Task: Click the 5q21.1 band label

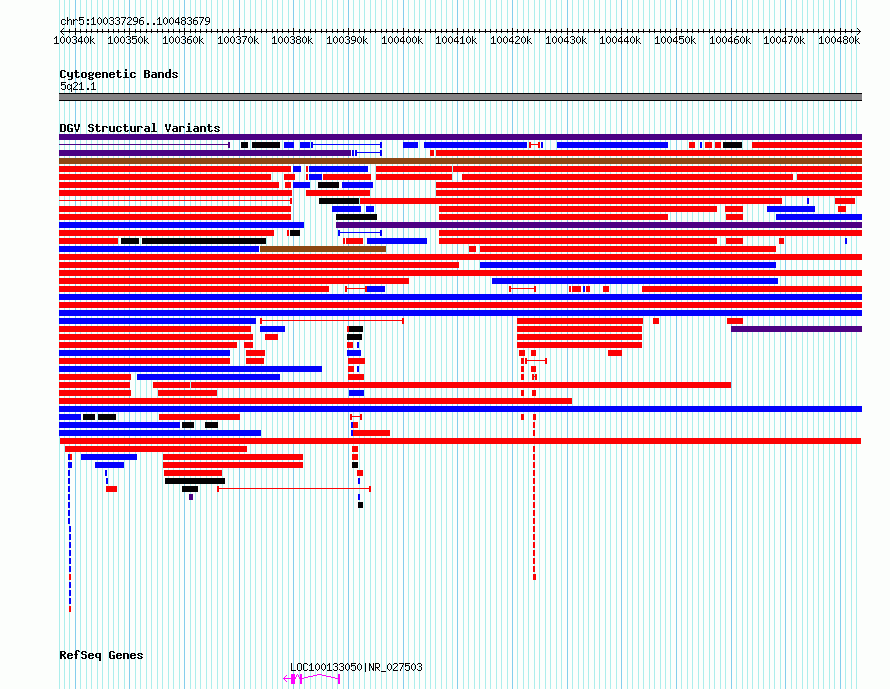Action: pyautogui.click(x=78, y=86)
